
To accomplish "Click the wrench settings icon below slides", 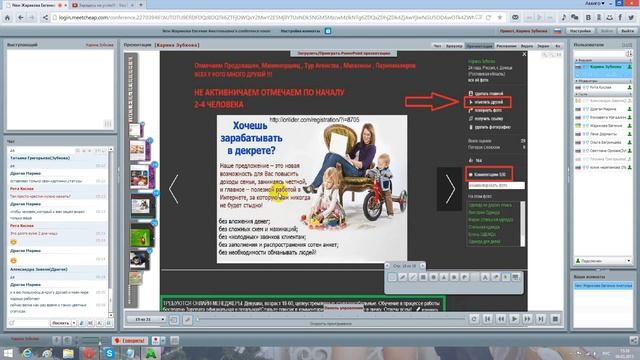I will pos(187,320).
